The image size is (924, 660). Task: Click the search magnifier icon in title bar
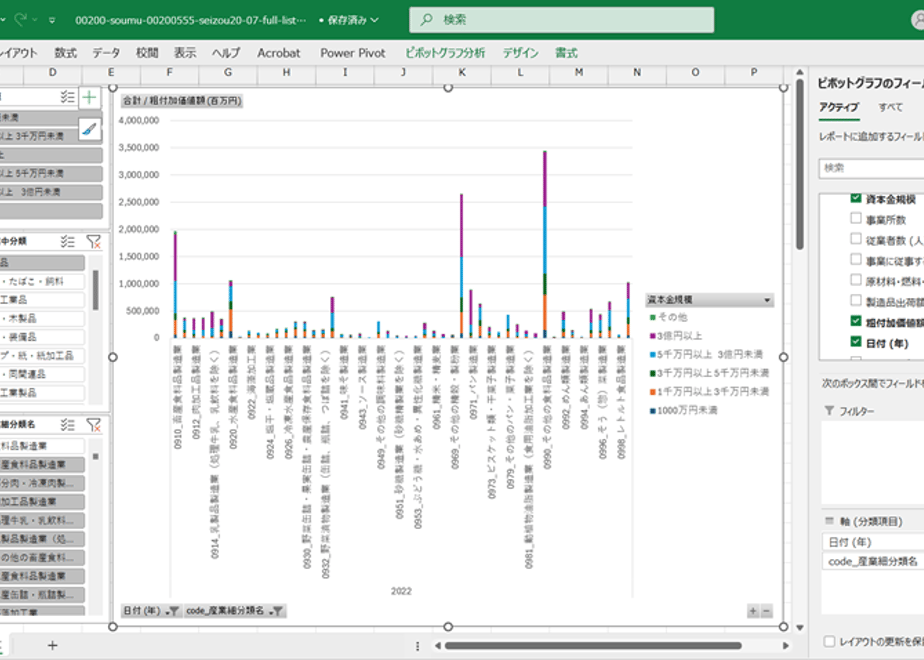[x=426, y=19]
